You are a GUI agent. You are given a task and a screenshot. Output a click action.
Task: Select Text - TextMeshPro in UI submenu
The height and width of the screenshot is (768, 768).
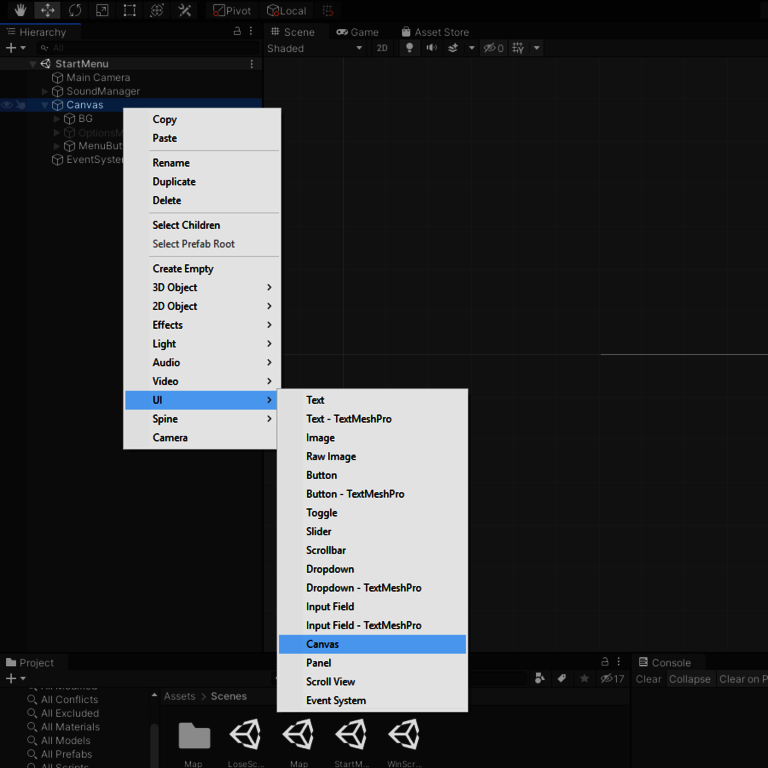(x=372, y=419)
